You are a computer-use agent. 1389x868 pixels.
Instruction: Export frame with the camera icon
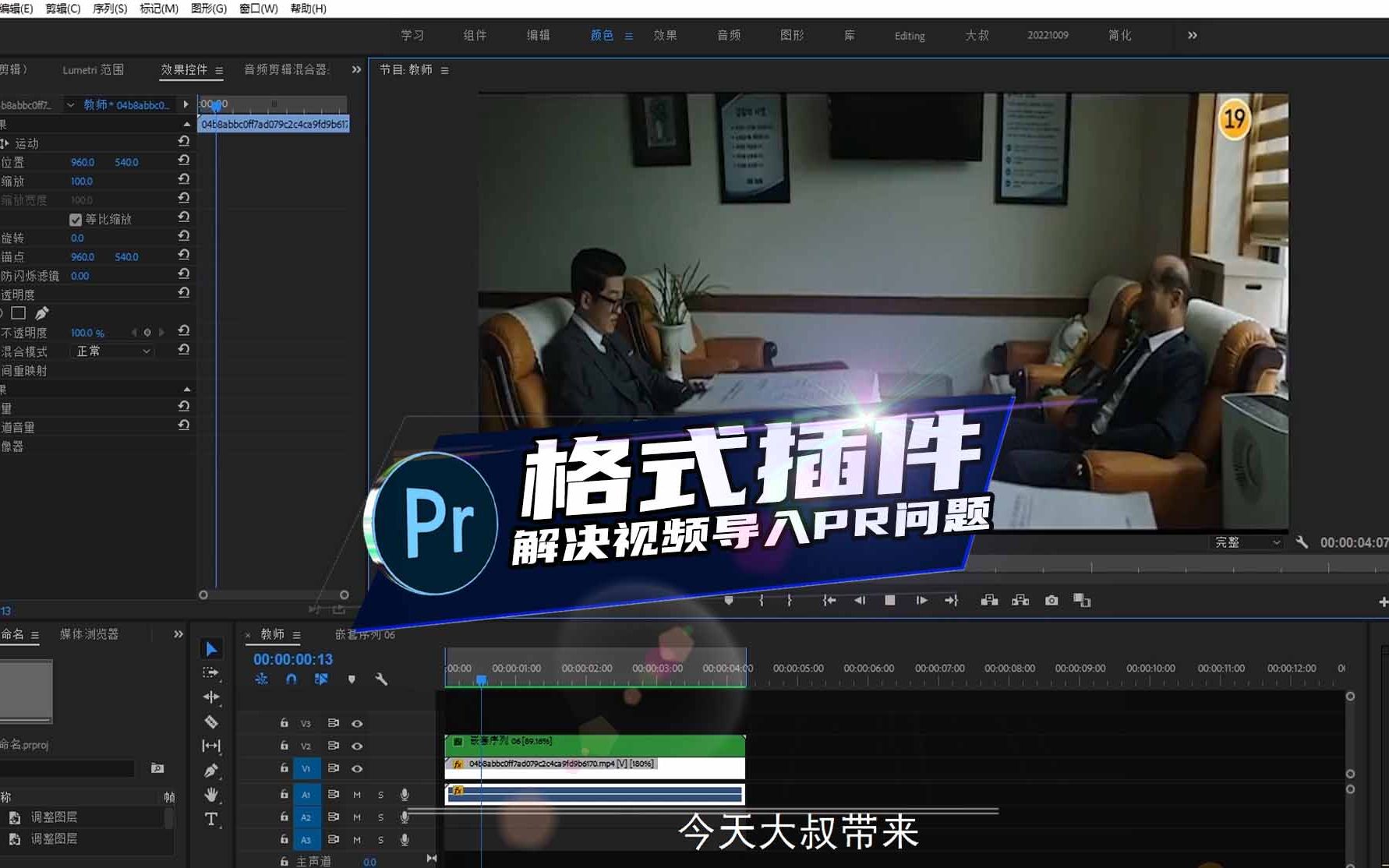coord(1051,600)
